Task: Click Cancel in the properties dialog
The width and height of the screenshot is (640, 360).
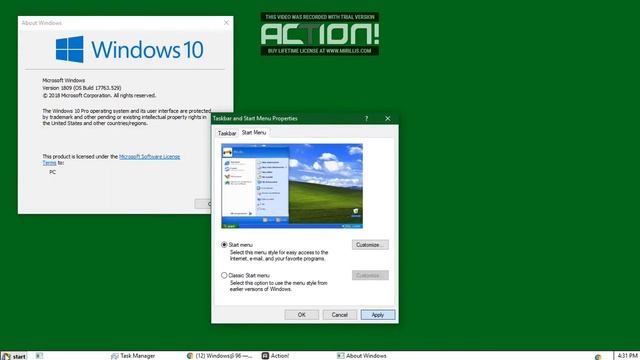Action: point(340,315)
